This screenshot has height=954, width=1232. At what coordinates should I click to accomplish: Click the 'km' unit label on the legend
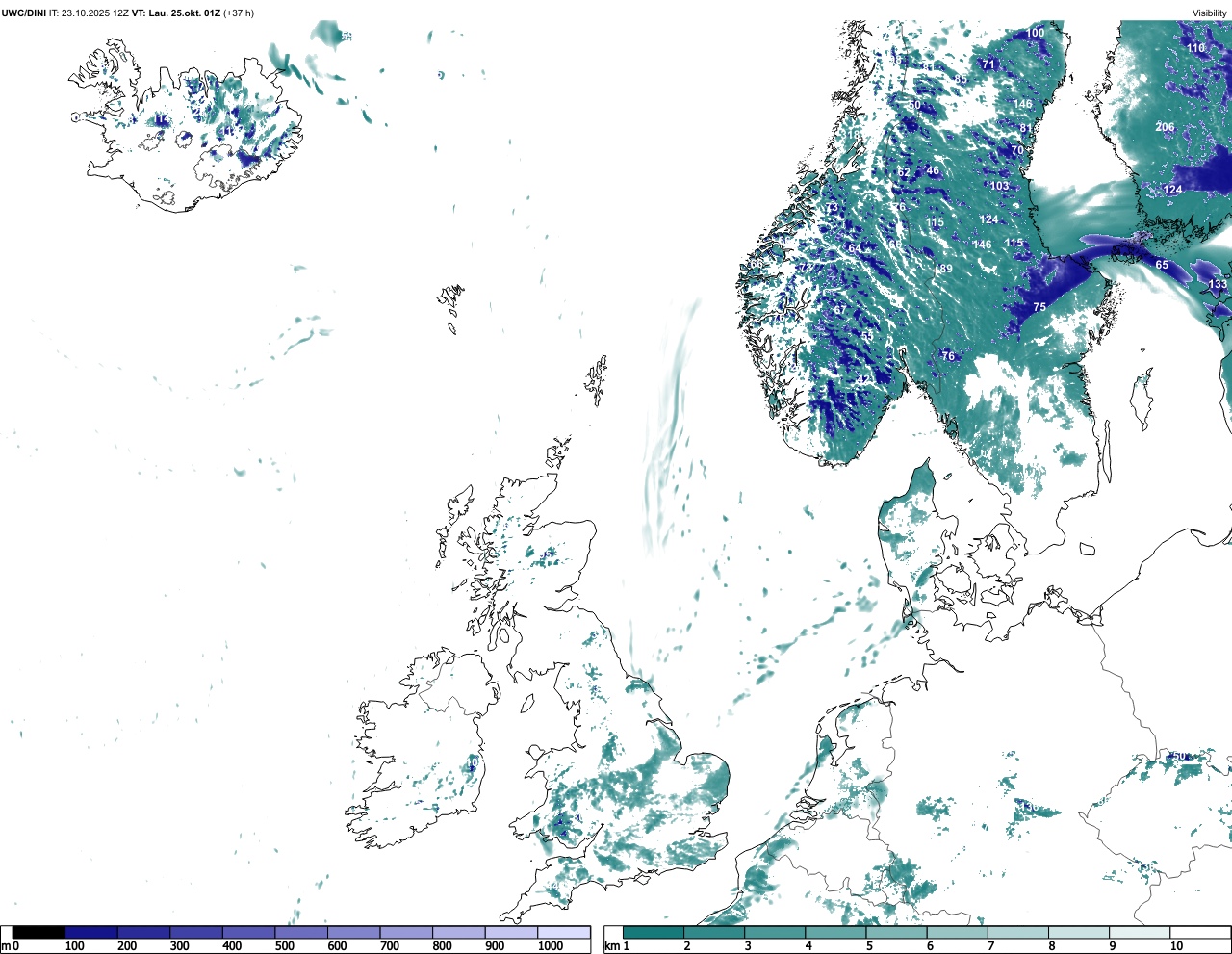(612, 946)
